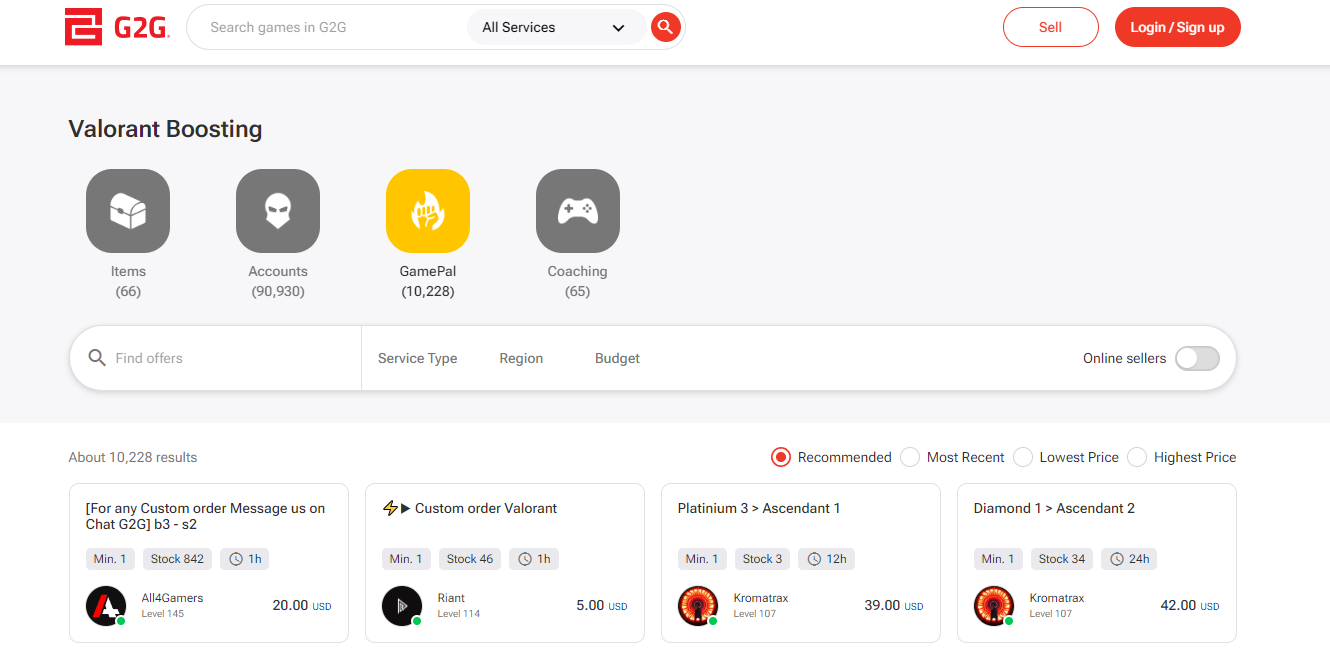Image resolution: width=1330 pixels, height=656 pixels.
Task: Click the Stock 3 badge
Action: click(x=762, y=559)
